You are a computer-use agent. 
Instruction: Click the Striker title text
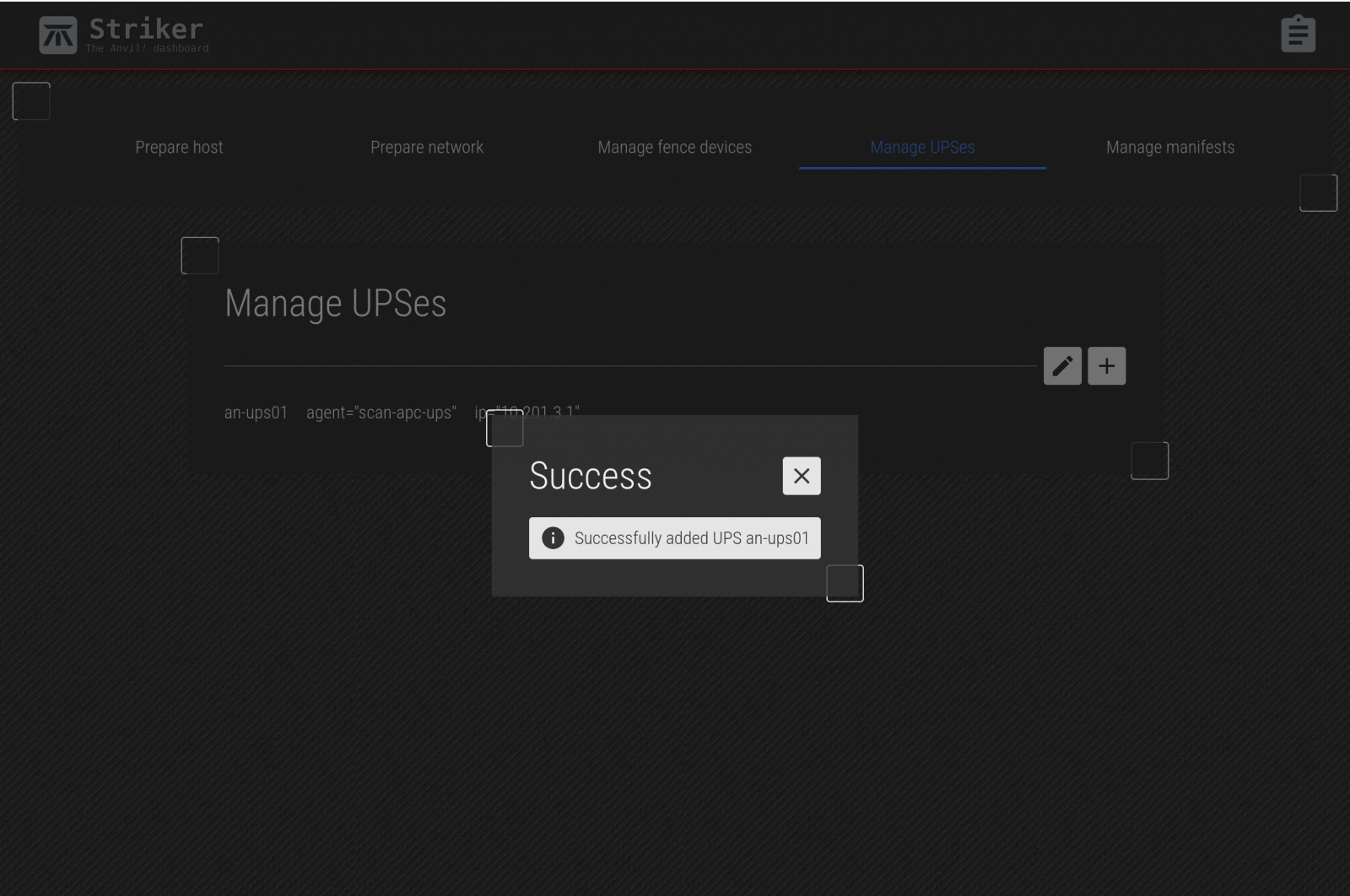(x=146, y=29)
